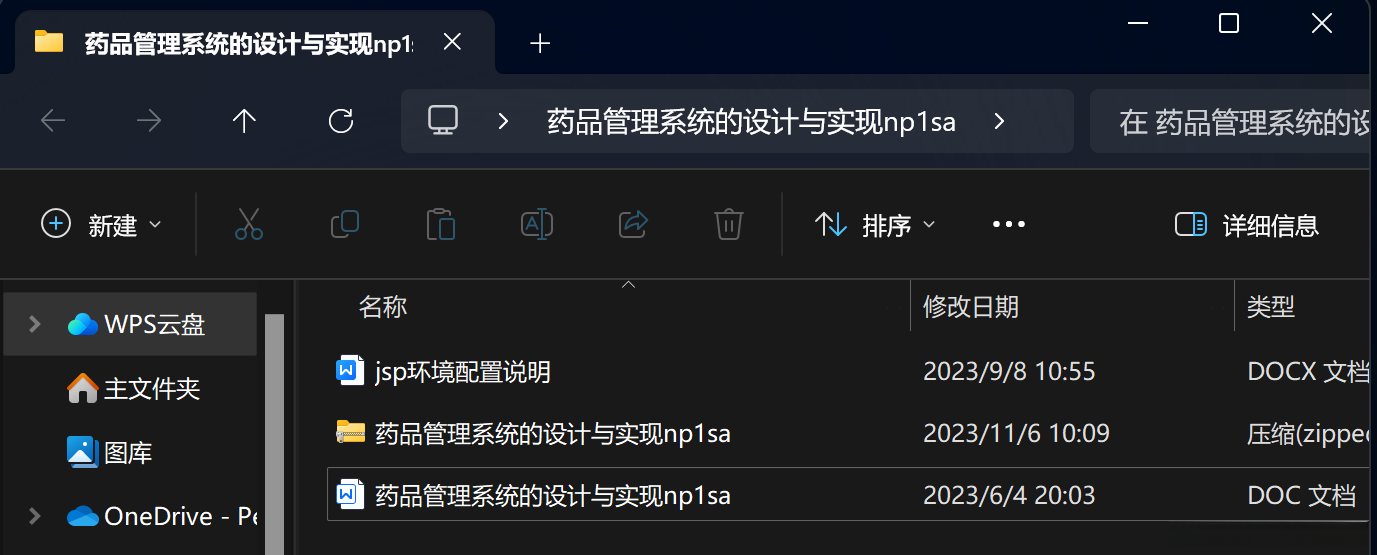This screenshot has width=1377, height=555.
Task: Go up one folder with Up arrow
Action: (x=245, y=121)
